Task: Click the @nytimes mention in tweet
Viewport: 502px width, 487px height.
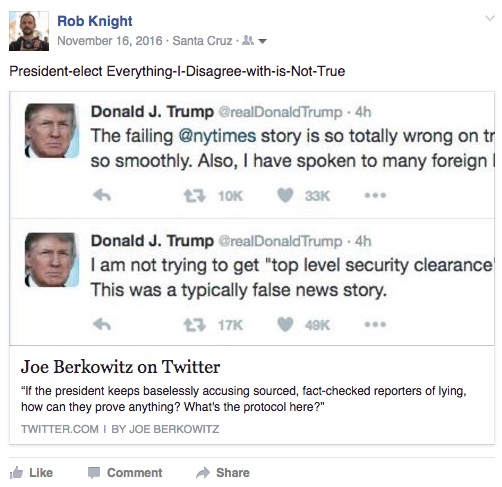Action: [x=217, y=136]
